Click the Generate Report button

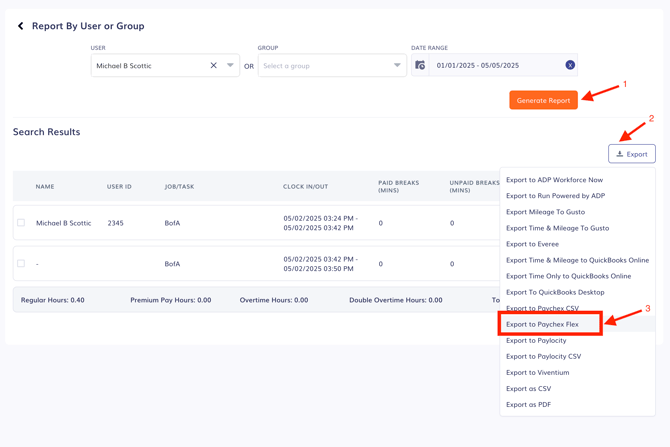tap(543, 100)
